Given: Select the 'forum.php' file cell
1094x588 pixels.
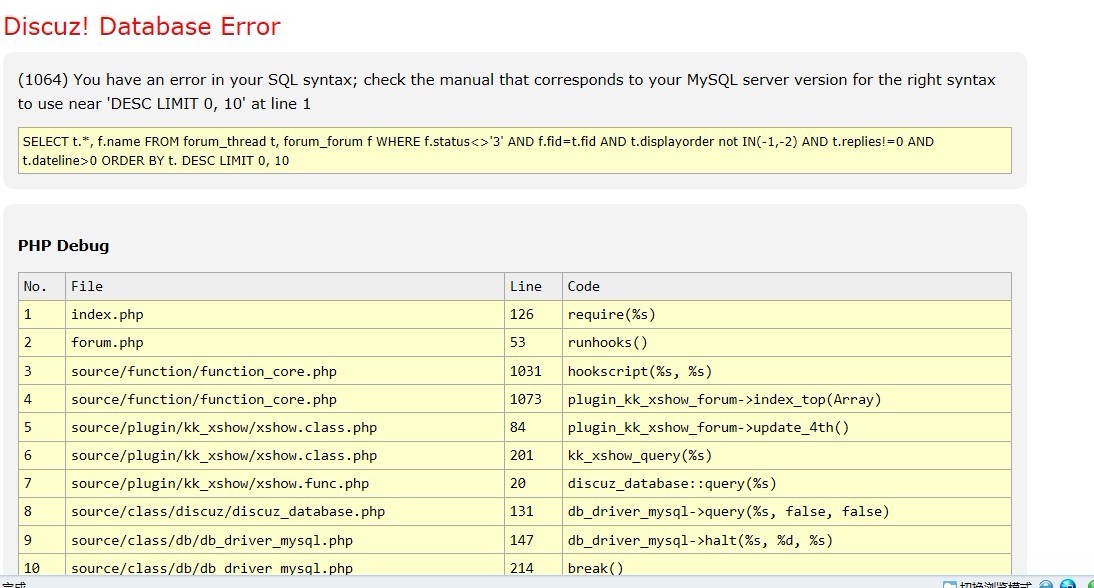Looking at the screenshot, I should coord(285,342).
